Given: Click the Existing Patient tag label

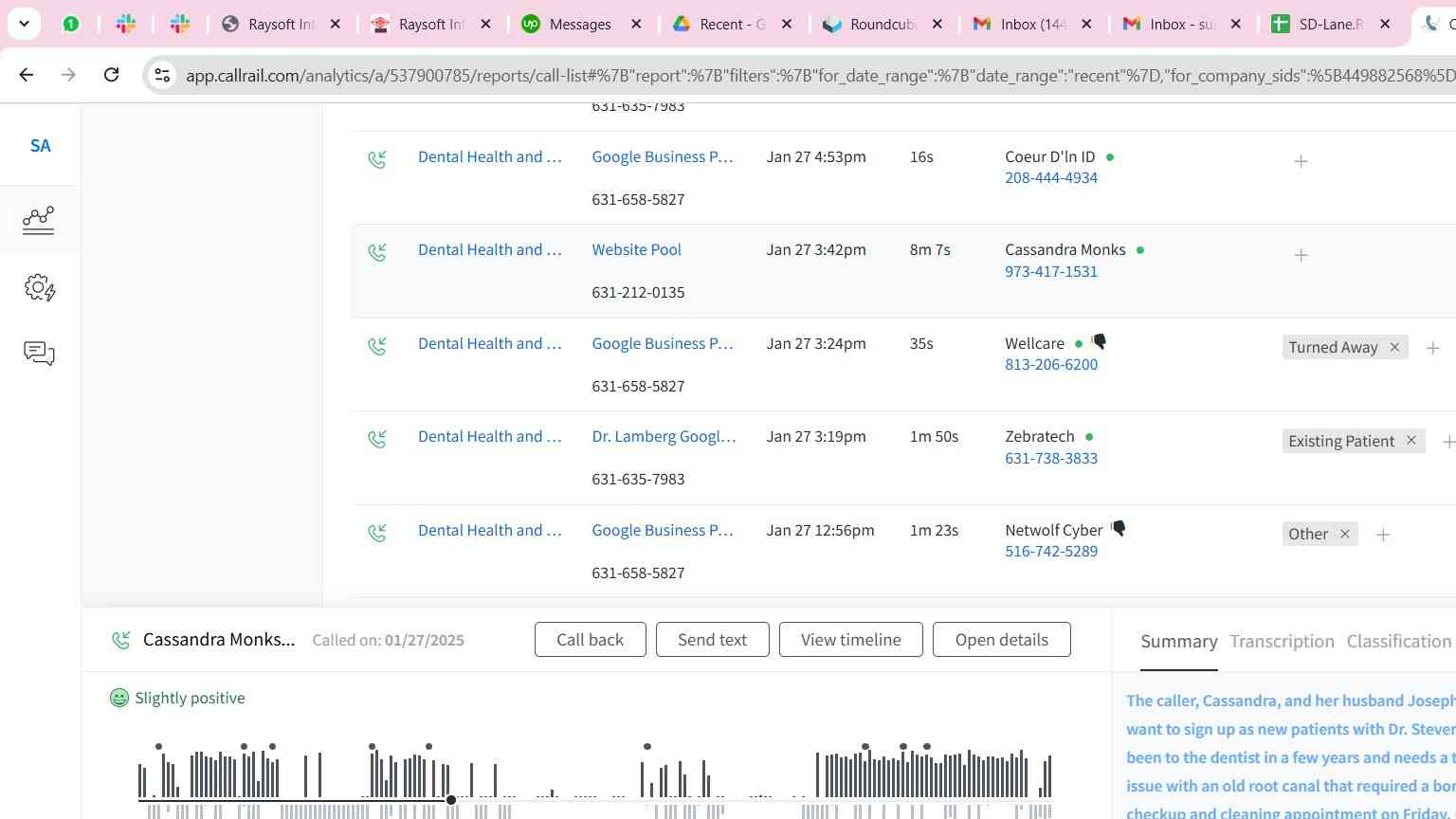Looking at the screenshot, I should pos(1341,441).
